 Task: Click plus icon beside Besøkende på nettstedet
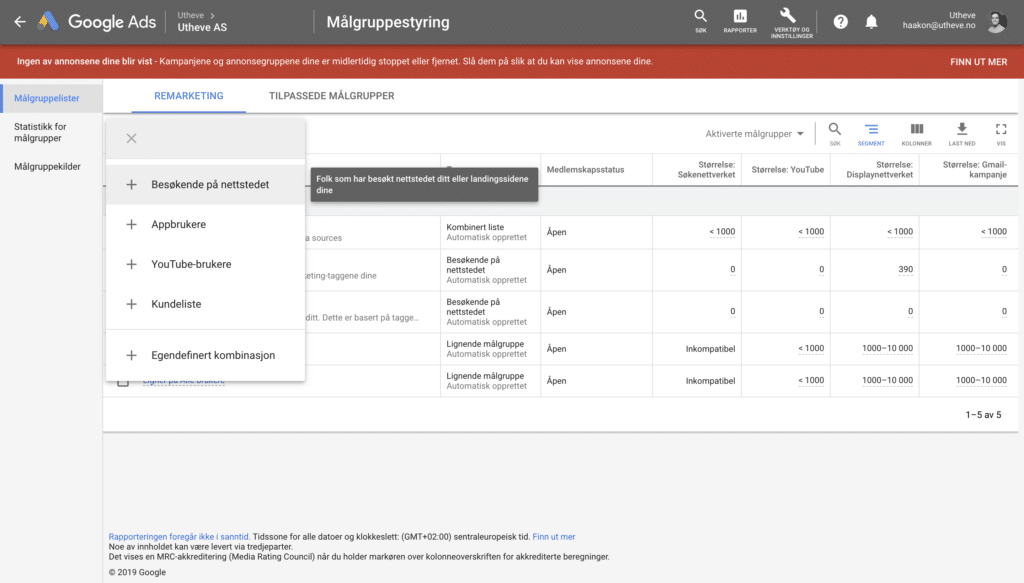131,185
